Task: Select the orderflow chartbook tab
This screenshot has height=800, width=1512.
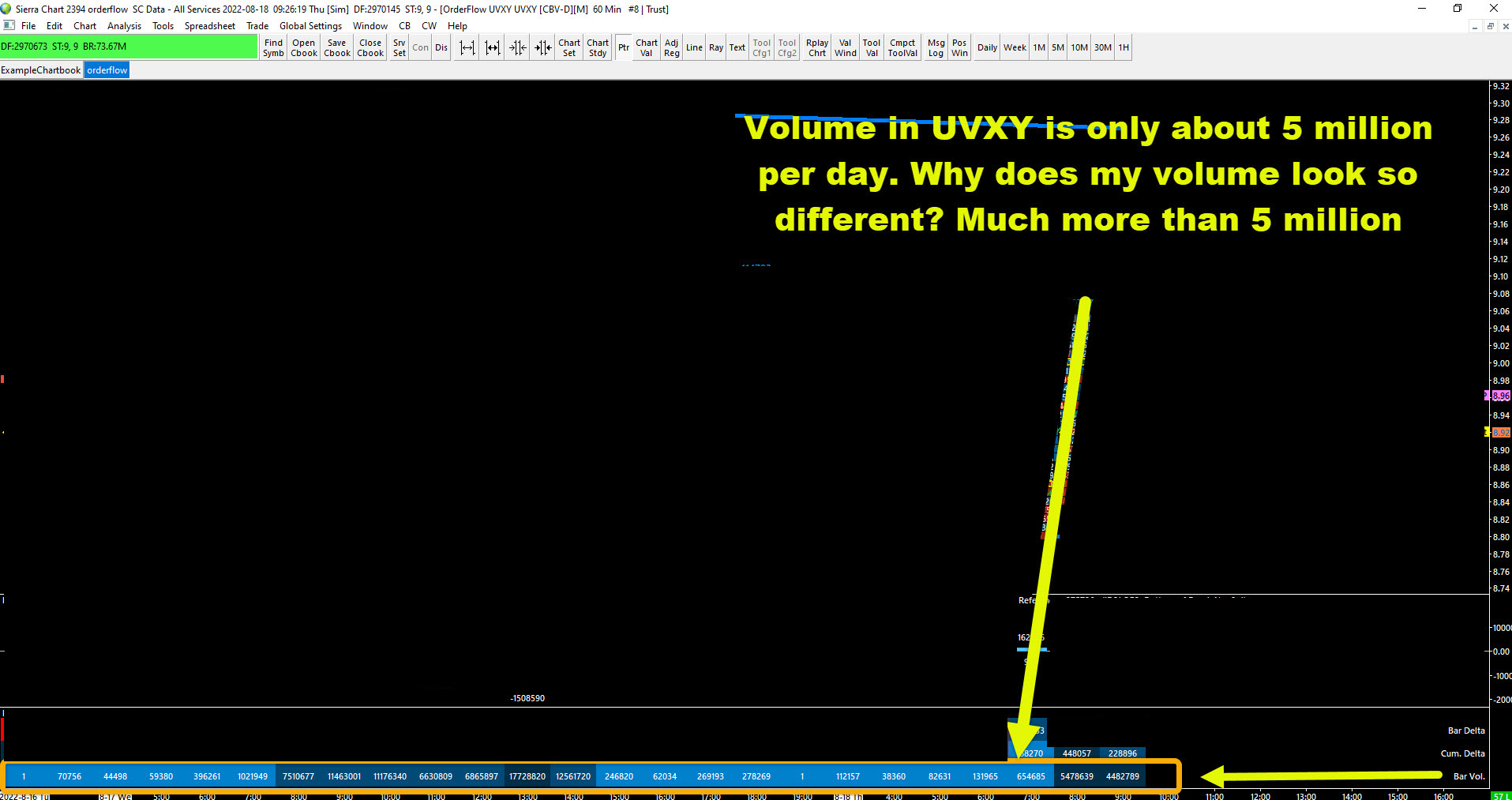Action: coord(107,70)
